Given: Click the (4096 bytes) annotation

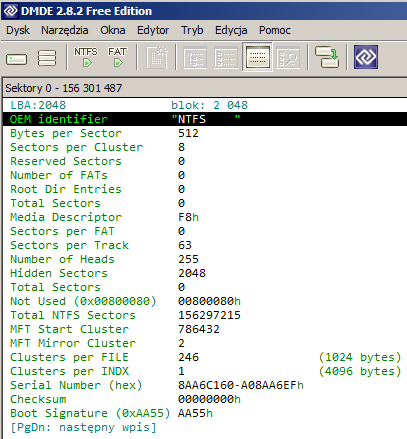Looking at the screenshot, I should click(360, 371).
